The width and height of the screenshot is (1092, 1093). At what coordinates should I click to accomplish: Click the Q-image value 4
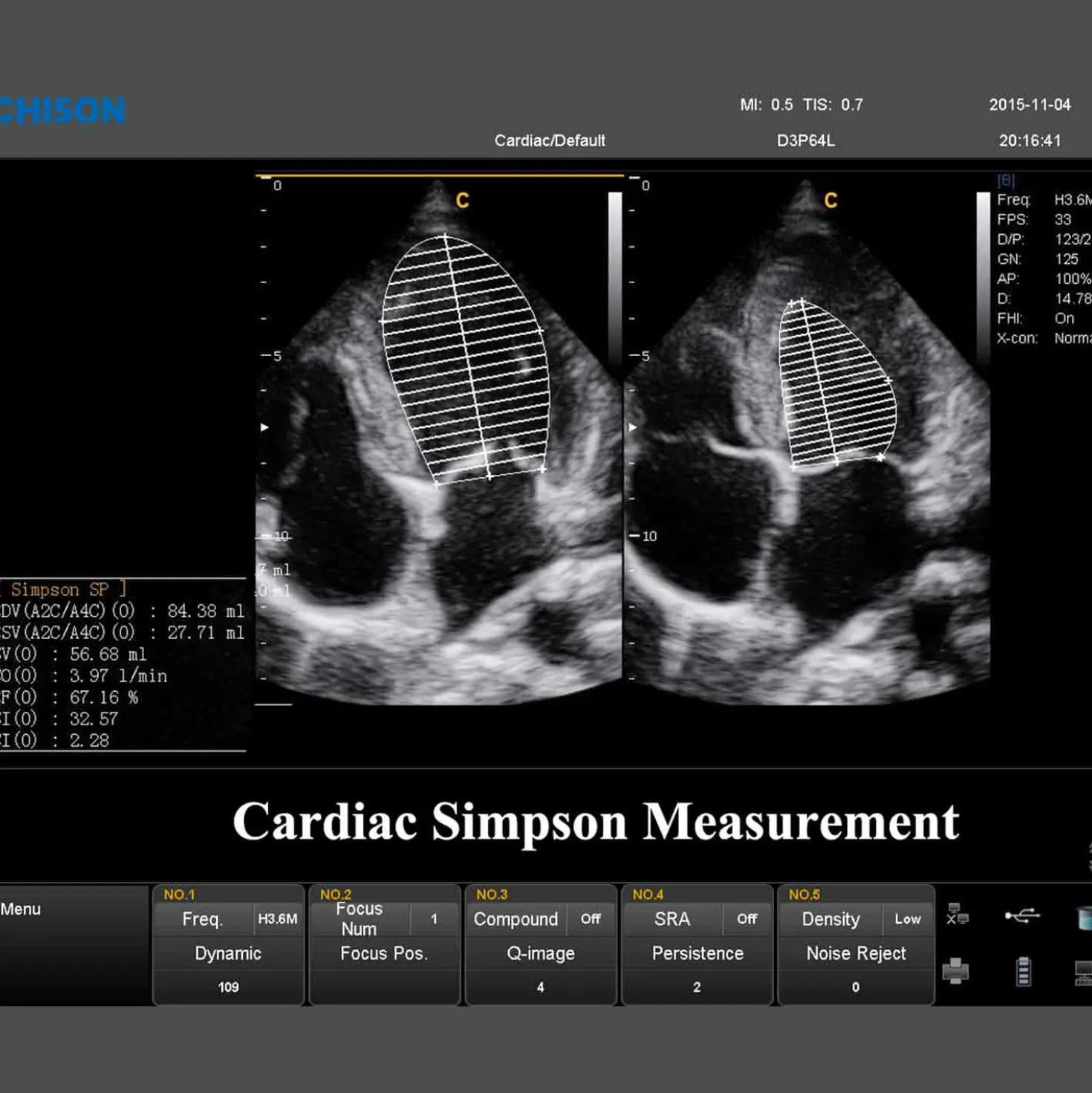541,987
